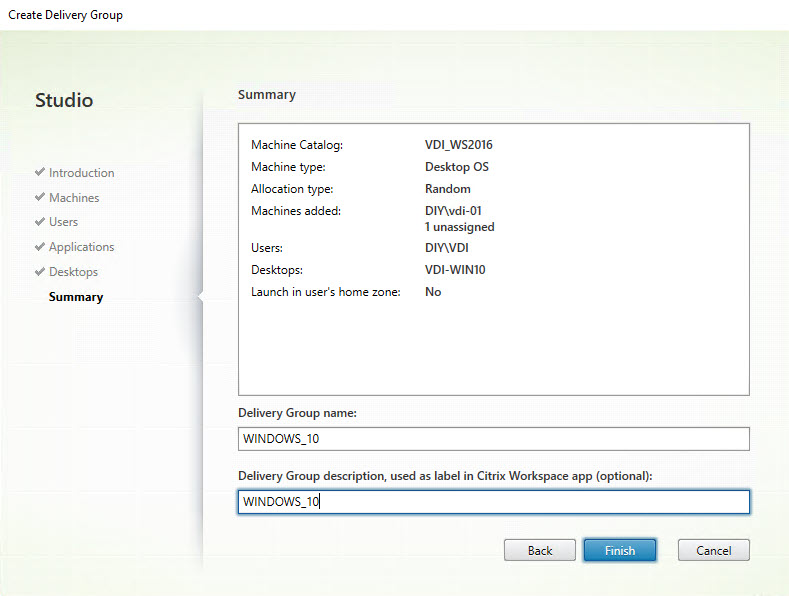Focus the Delivery Group name field

[493, 439]
